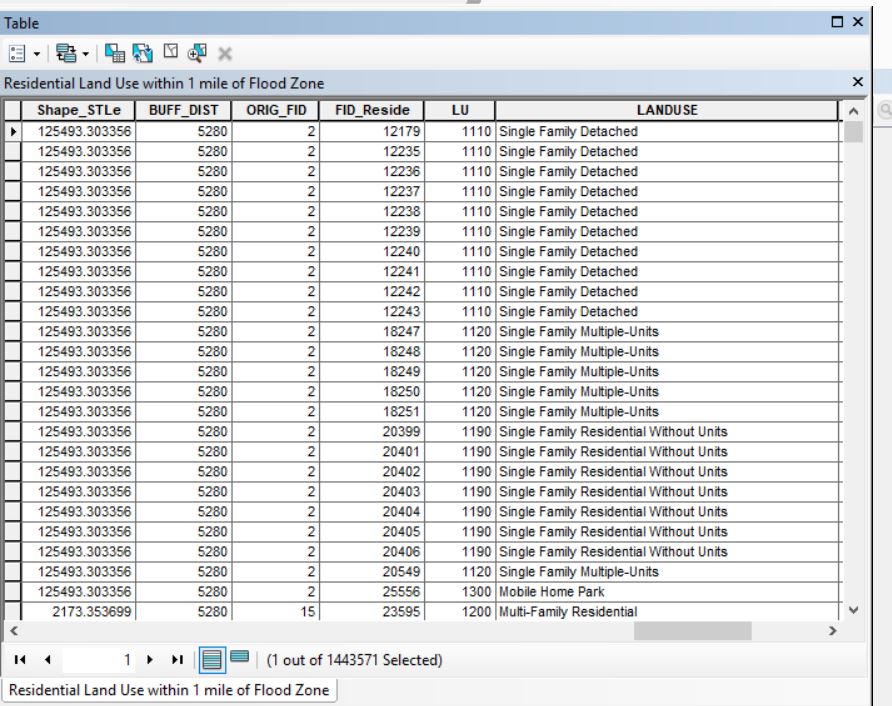Select the Residential Land Use tab at bottom
The width and height of the screenshot is (892, 706).
[x=169, y=690]
